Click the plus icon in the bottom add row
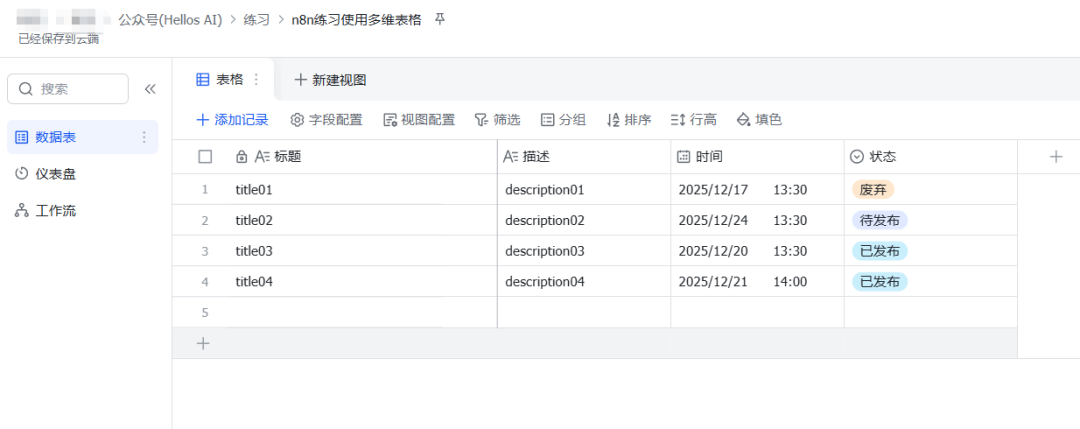The height and width of the screenshot is (429, 1080). point(203,343)
